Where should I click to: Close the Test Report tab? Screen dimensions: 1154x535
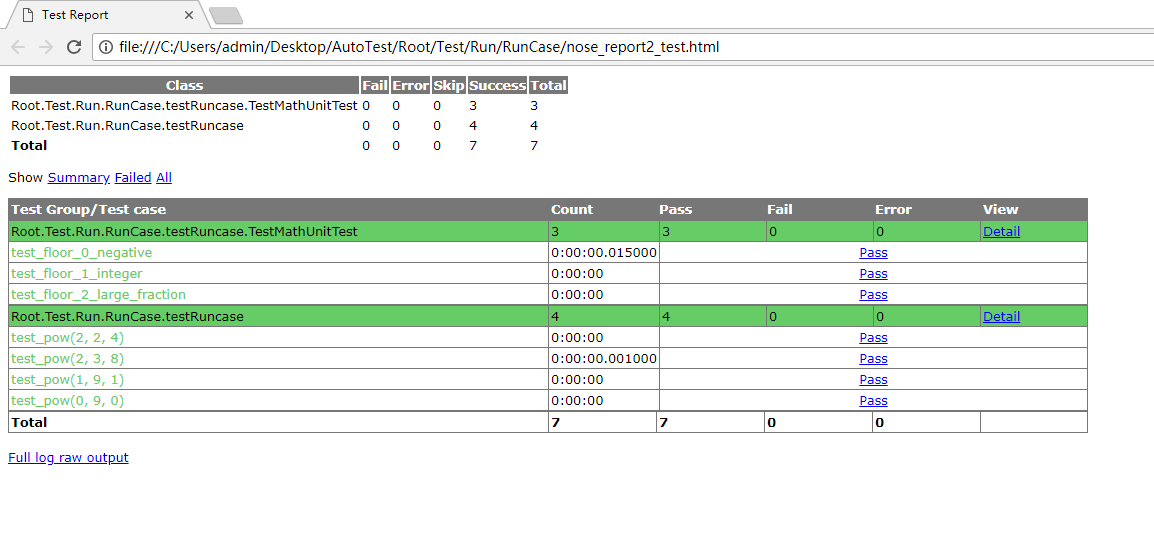tap(189, 15)
